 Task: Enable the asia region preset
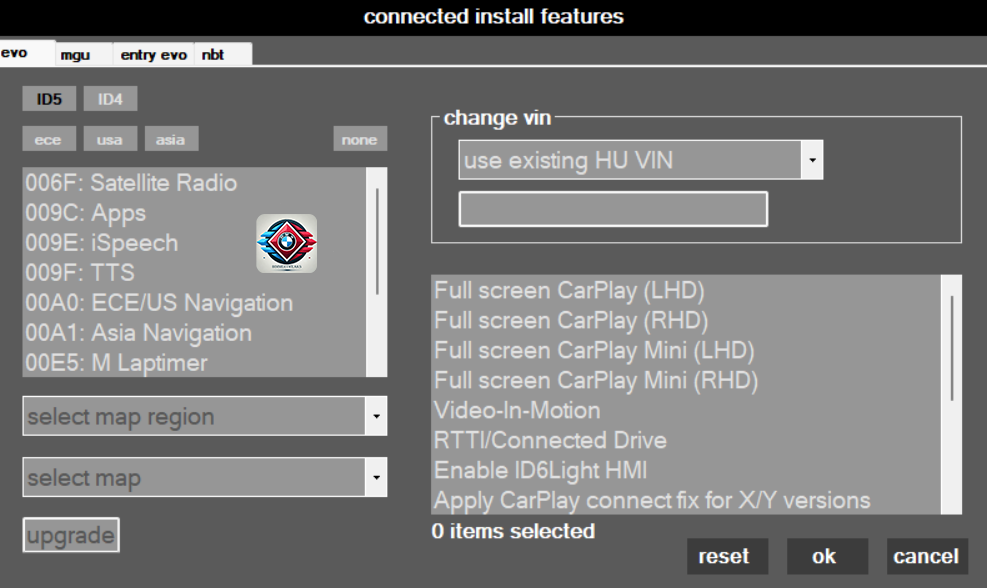coord(171,139)
